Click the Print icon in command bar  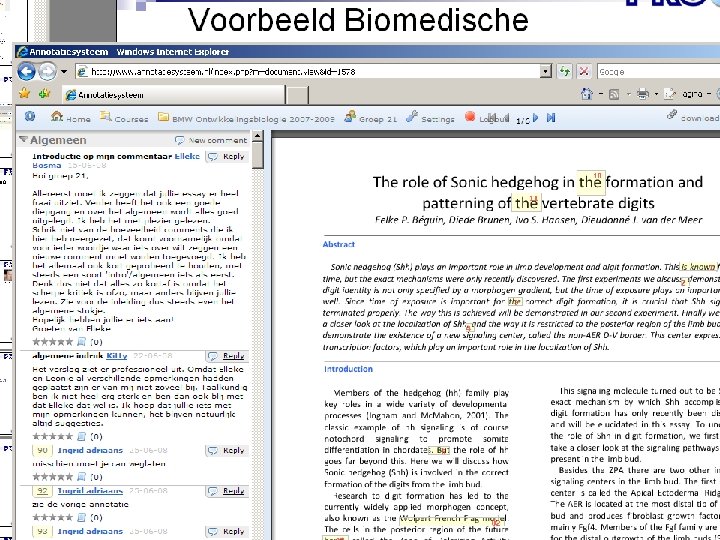tap(643, 94)
